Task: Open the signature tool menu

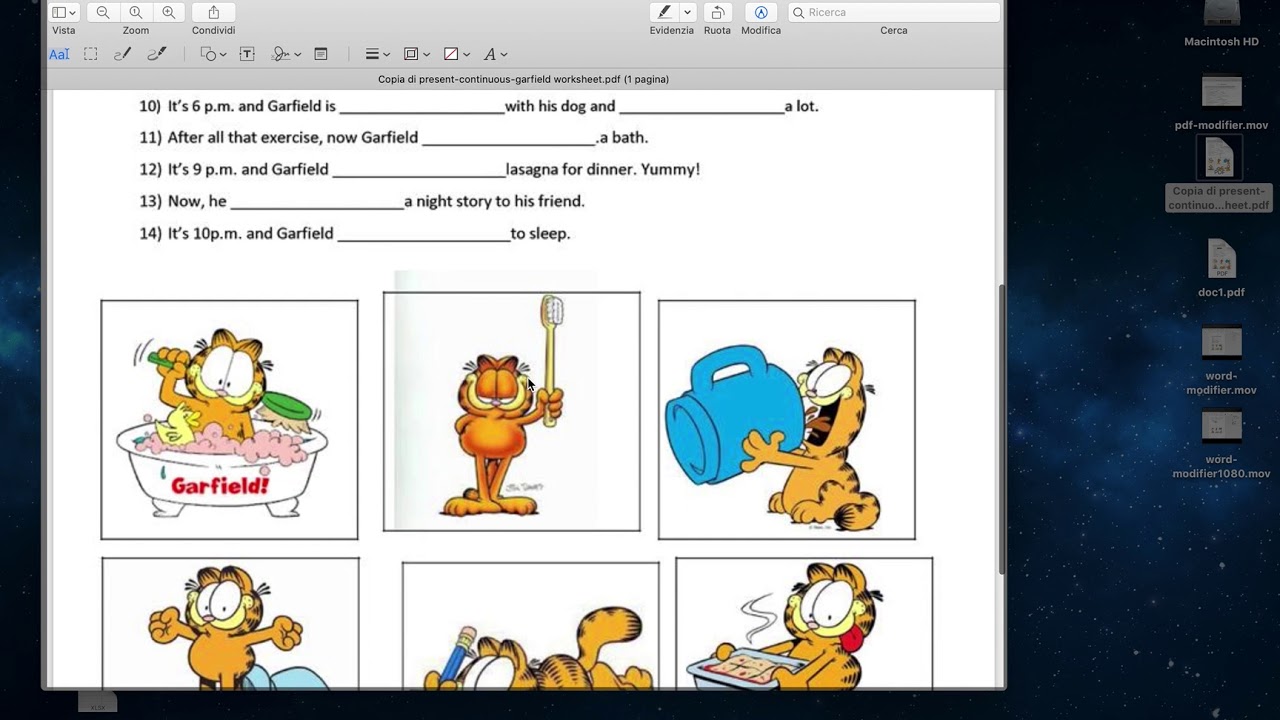Action: (x=286, y=54)
